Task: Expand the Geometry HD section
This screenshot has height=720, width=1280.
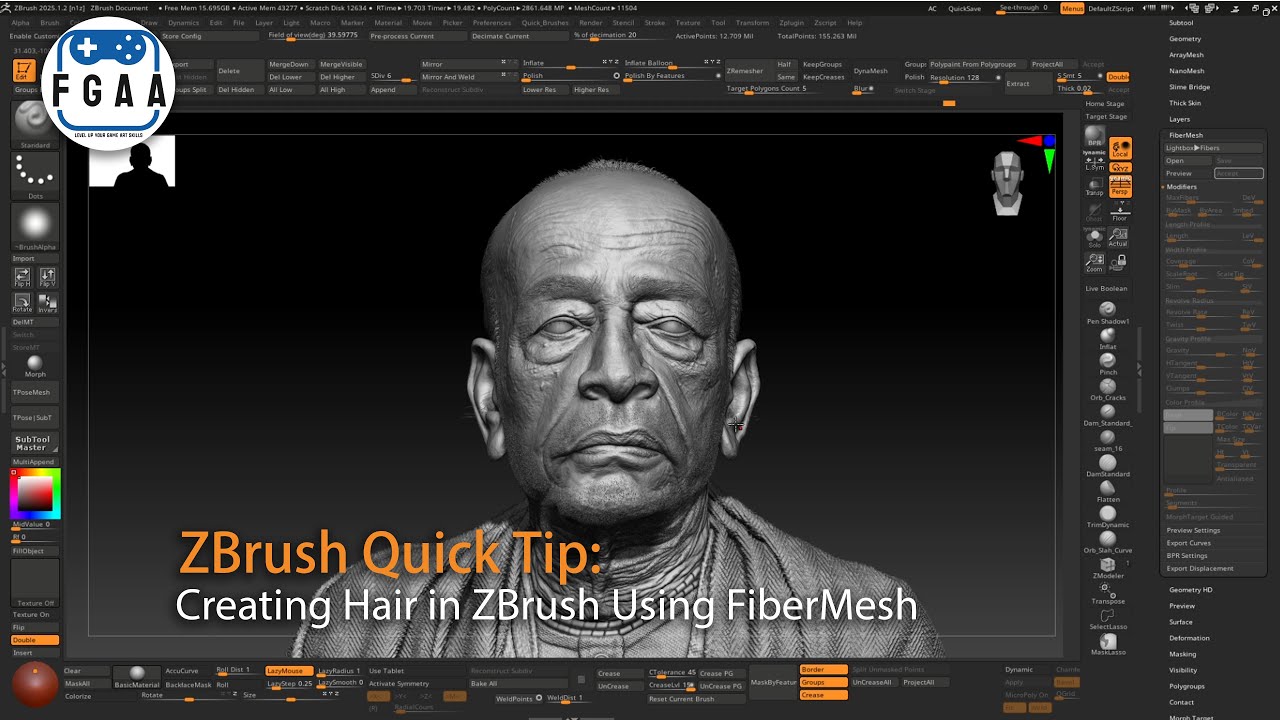Action: click(1191, 590)
